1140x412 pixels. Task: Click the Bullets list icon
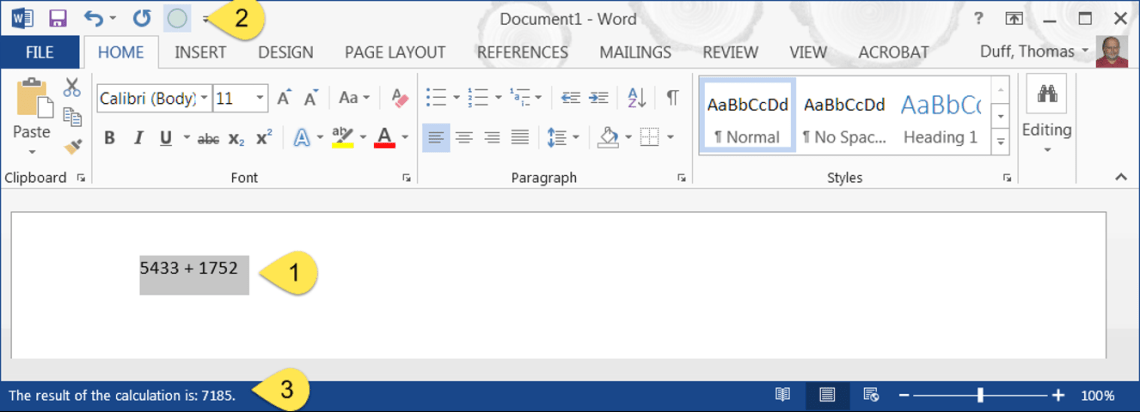coord(436,97)
